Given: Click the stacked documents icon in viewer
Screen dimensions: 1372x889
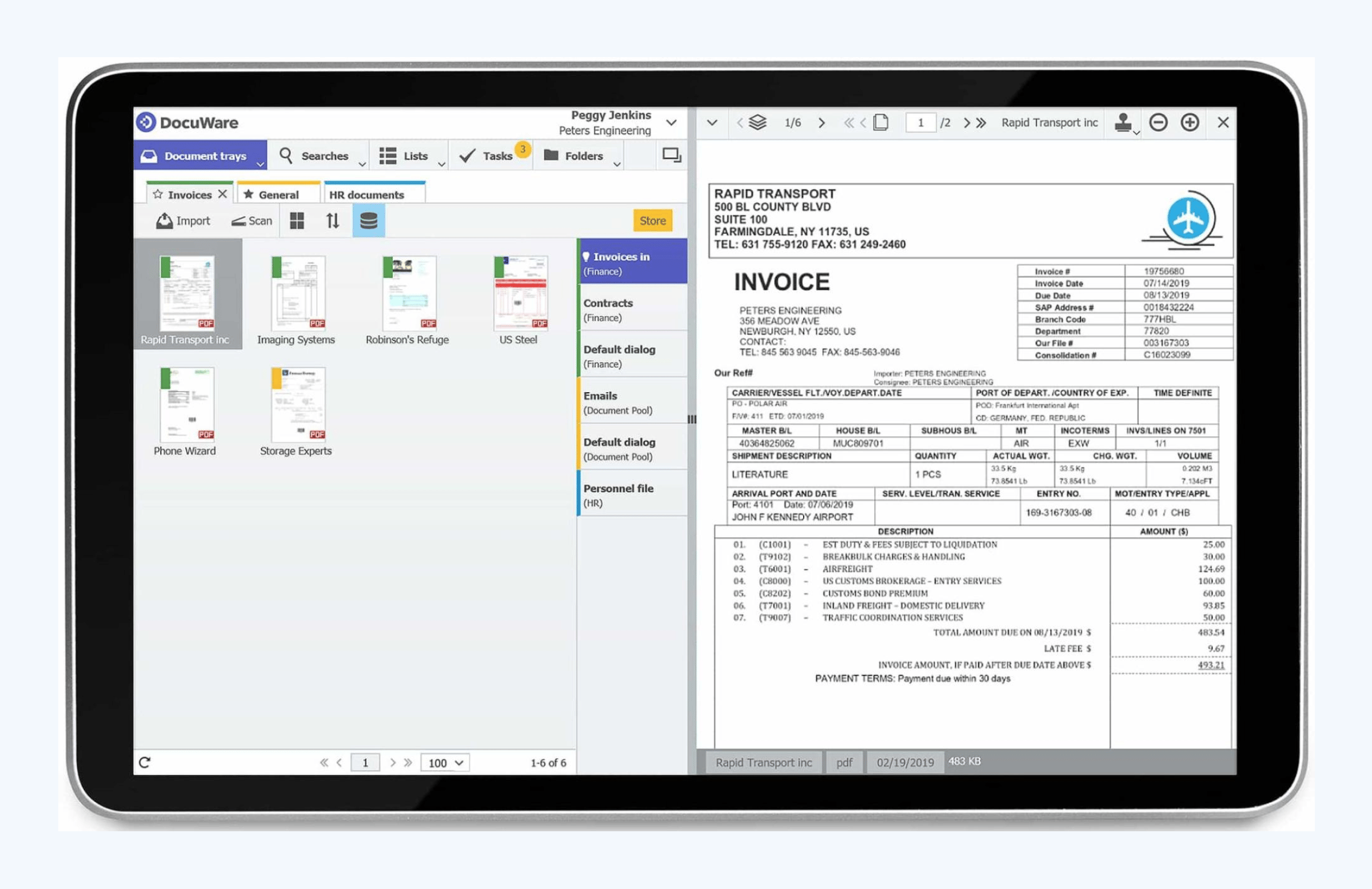Looking at the screenshot, I should coord(757,122).
